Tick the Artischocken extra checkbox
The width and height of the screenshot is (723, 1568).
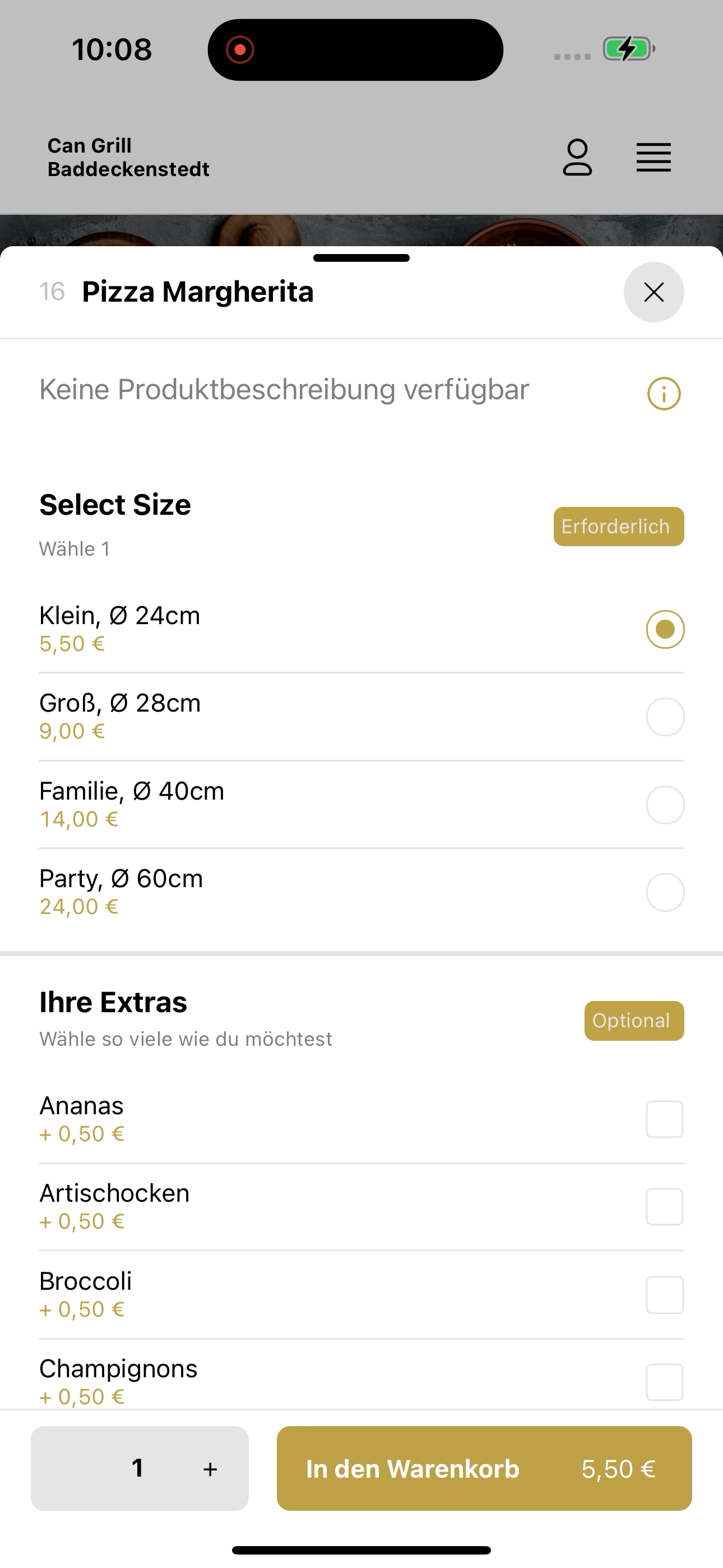(665, 1206)
